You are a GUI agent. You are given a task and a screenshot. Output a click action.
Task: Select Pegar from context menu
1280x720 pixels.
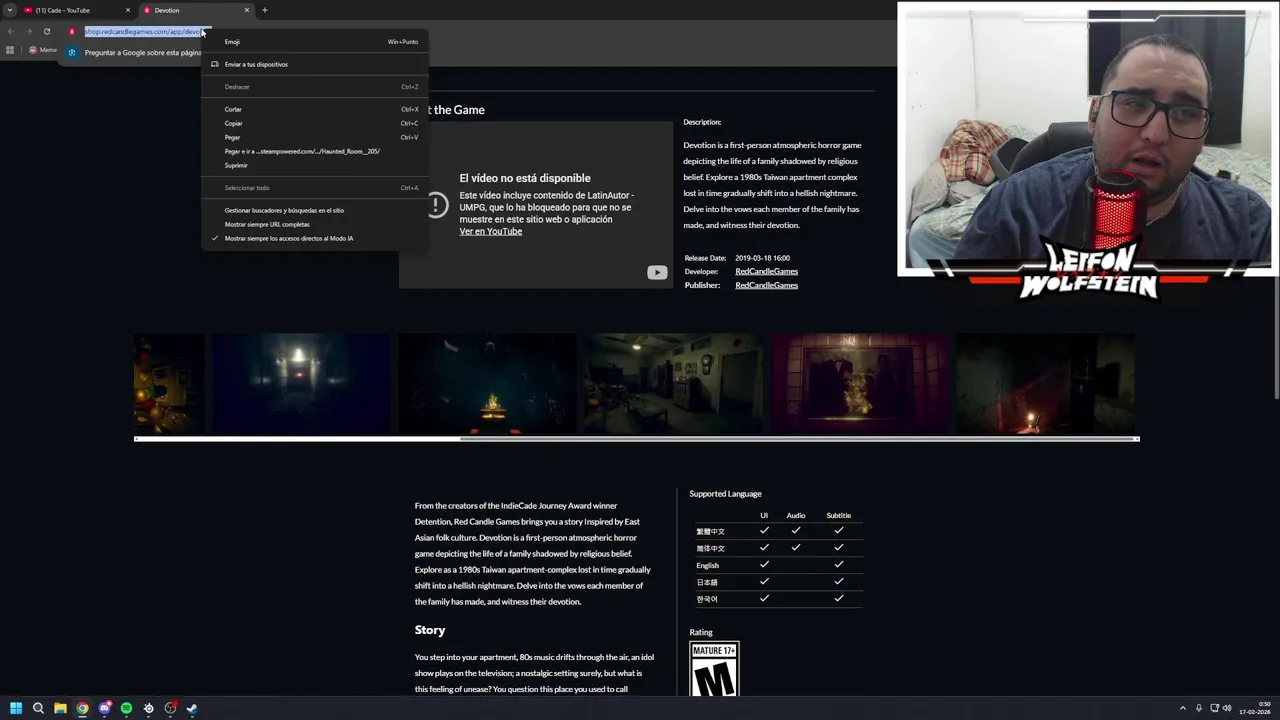[314, 137]
